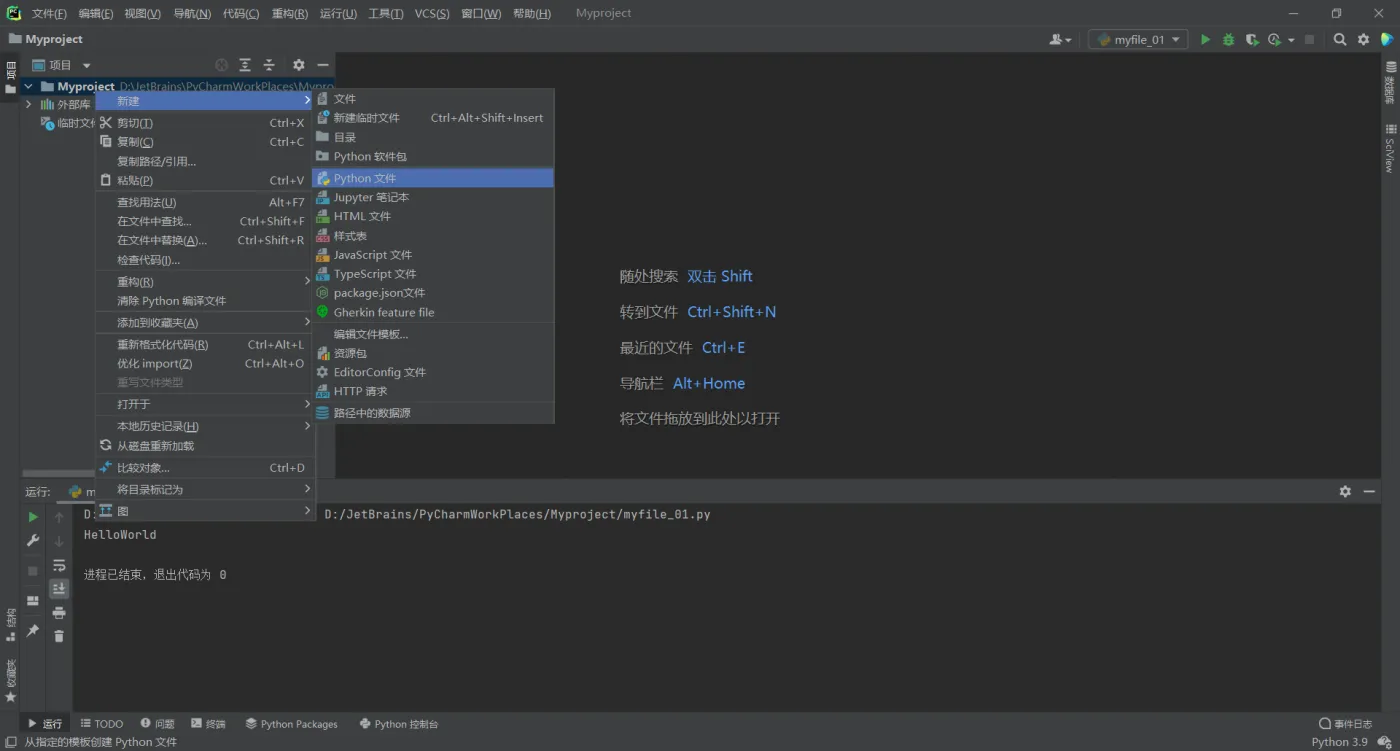
Task: Open myfile_01 run configuration dropdown
Action: pos(1138,40)
